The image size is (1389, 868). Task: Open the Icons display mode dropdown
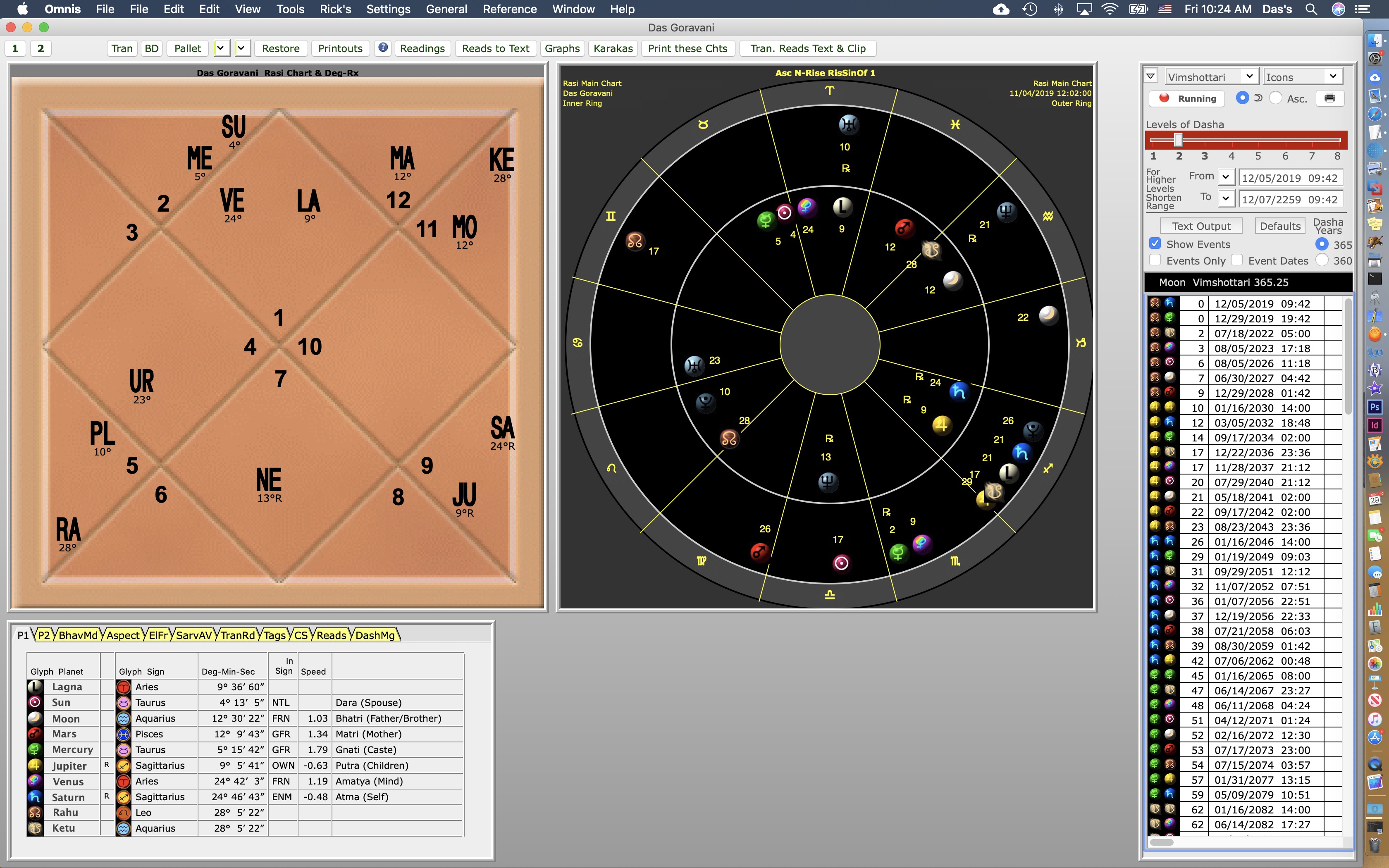tap(1302, 76)
